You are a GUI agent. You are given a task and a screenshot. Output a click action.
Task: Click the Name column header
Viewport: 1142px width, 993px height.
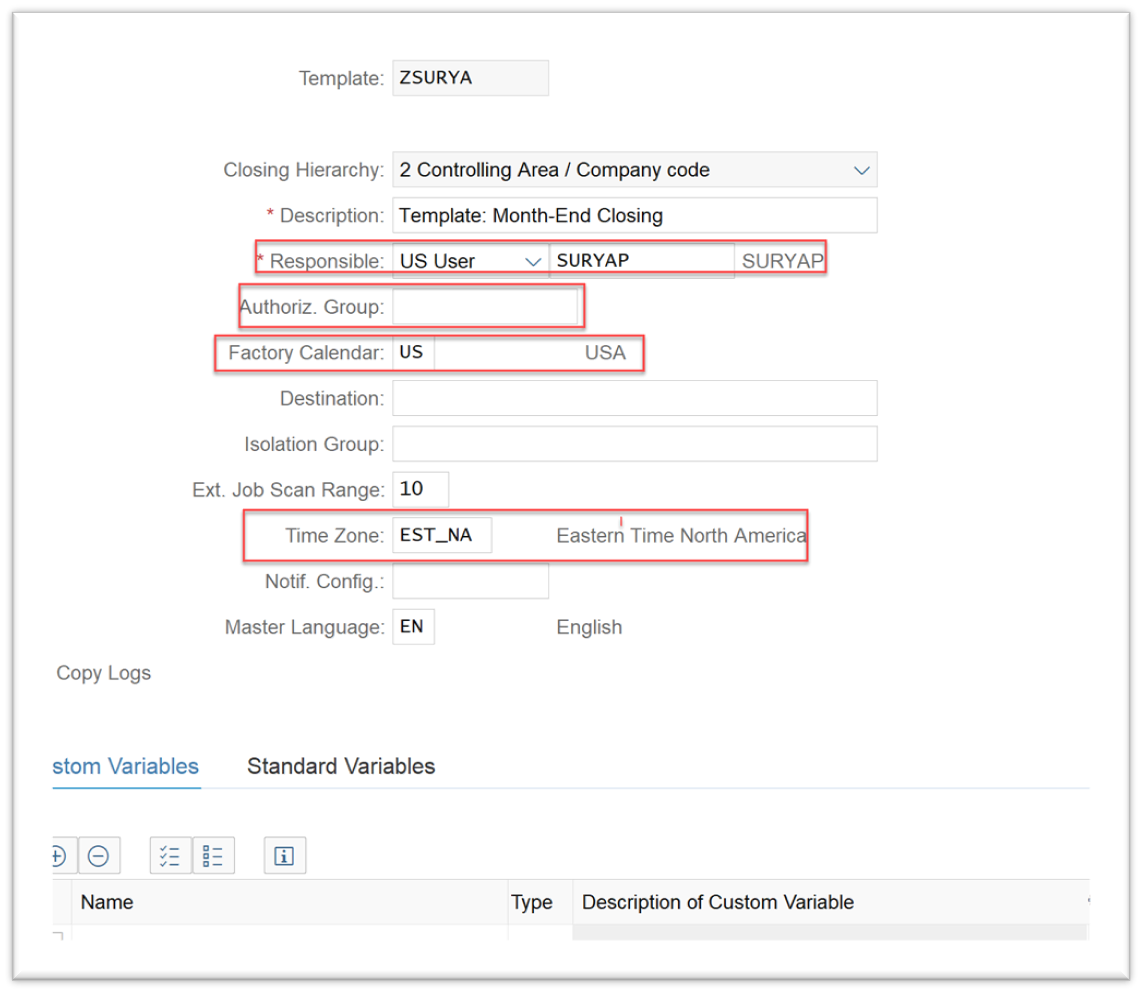[107, 902]
